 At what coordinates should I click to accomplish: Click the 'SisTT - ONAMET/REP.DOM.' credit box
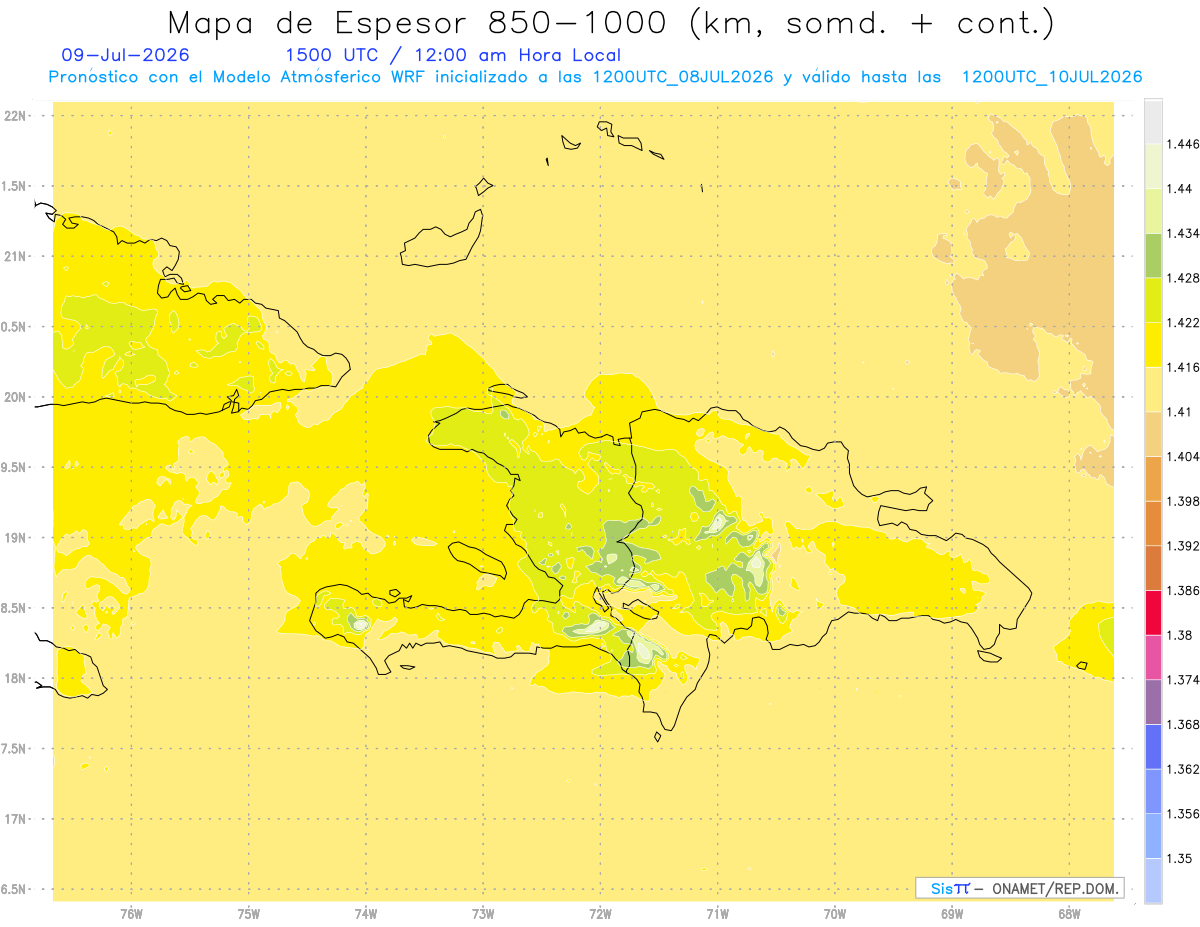tap(1019, 888)
